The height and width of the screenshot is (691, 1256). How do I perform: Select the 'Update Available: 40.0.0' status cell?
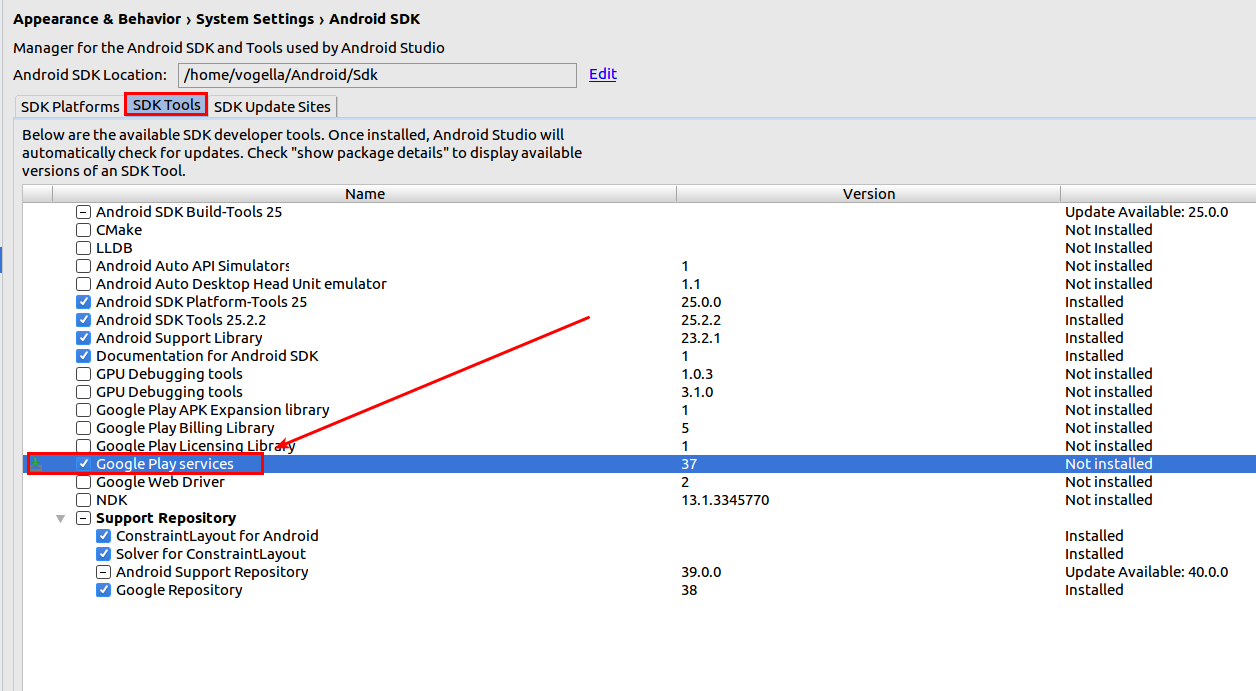point(1146,572)
